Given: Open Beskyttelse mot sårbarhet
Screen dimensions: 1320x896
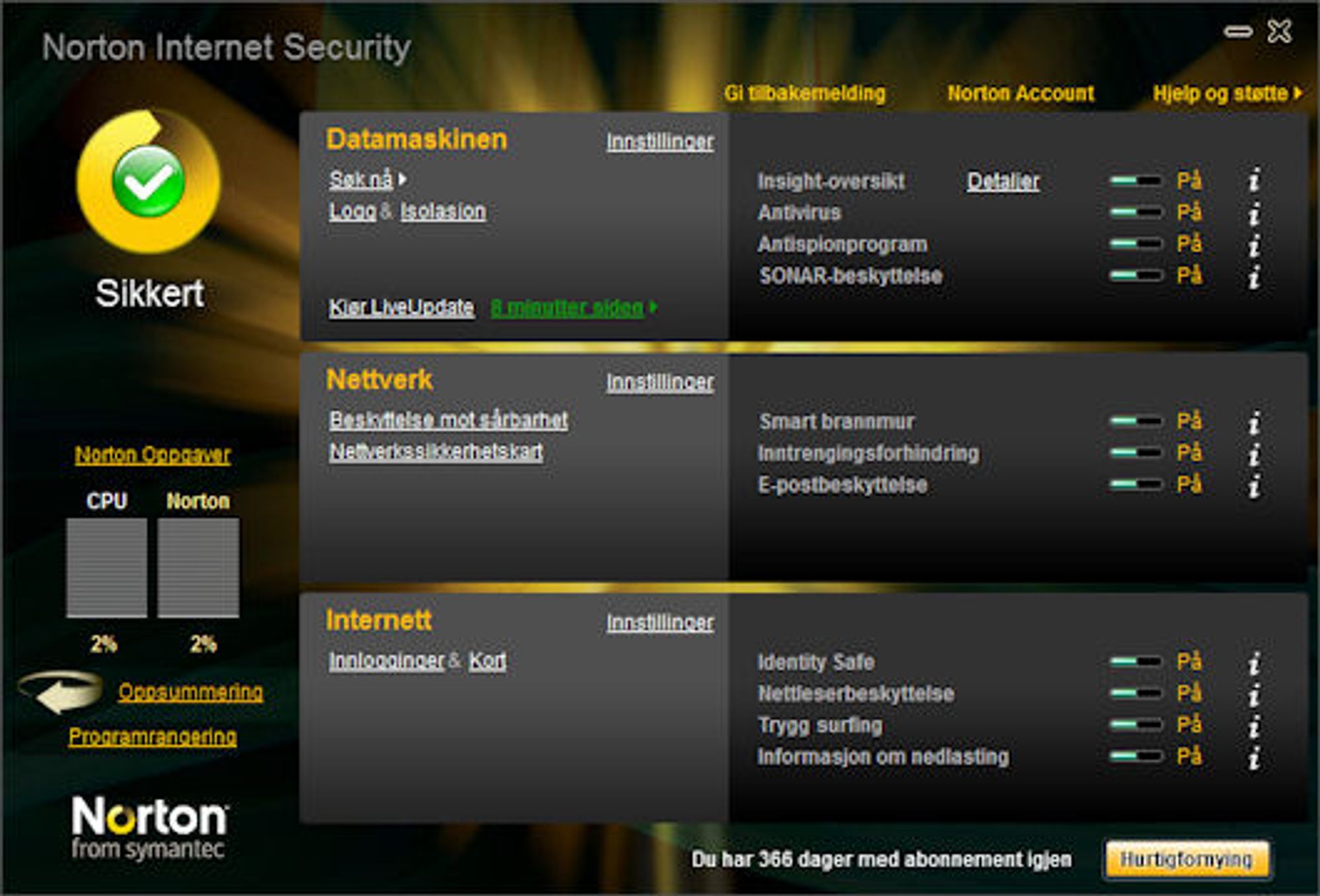Looking at the screenshot, I should click(x=448, y=420).
